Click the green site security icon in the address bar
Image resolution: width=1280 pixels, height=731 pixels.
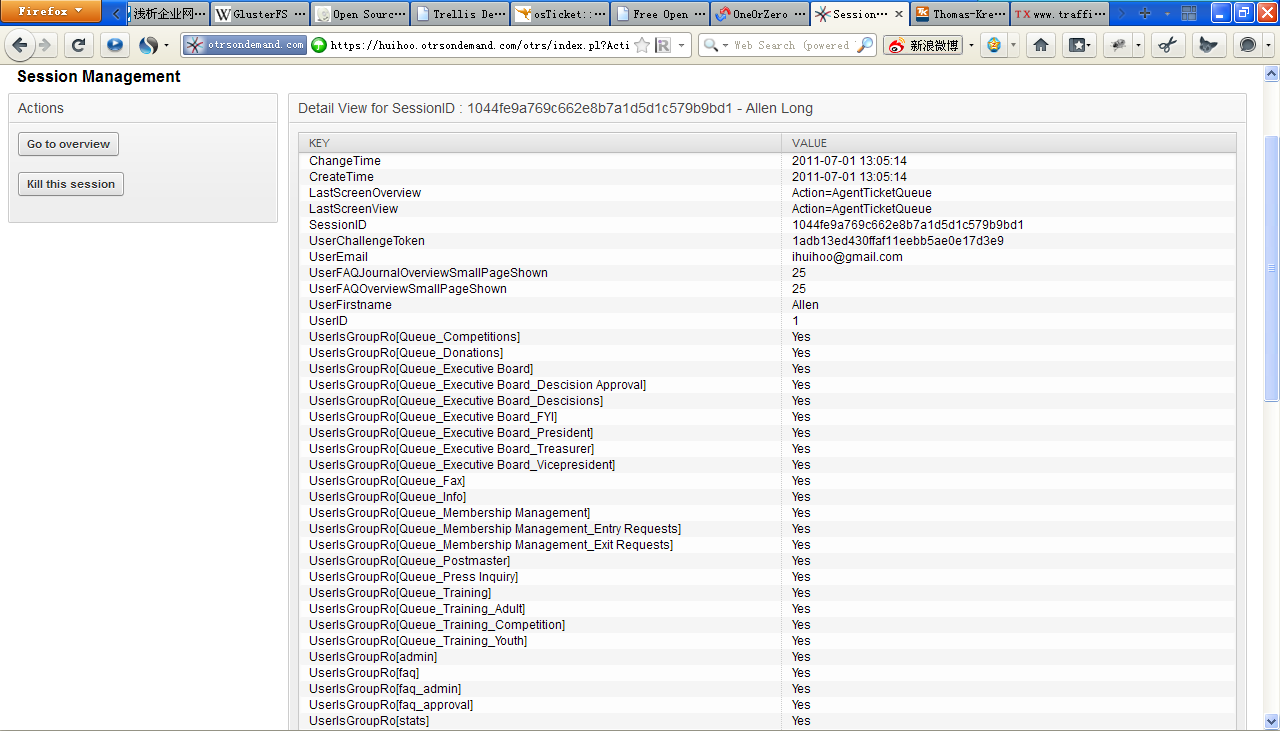(319, 46)
